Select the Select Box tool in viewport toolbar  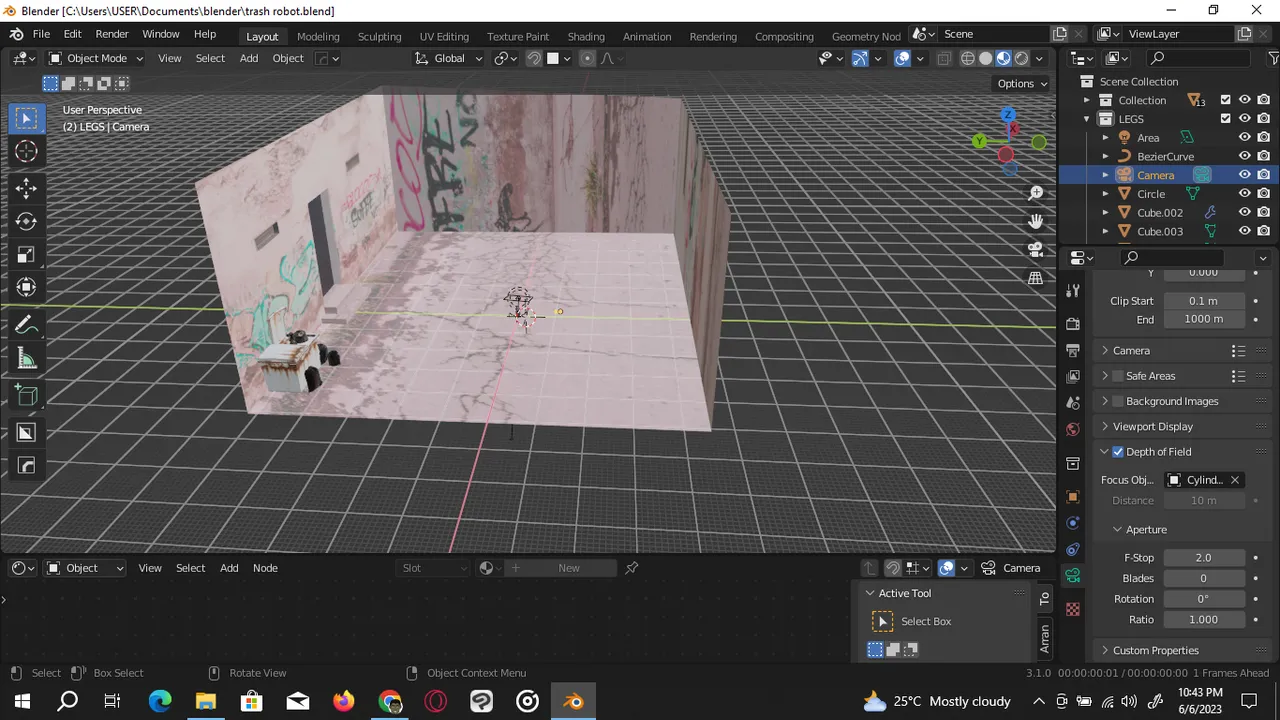pos(27,118)
